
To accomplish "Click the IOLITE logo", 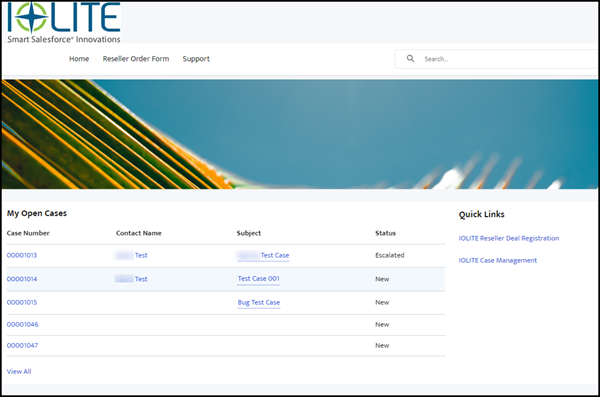I will click(x=64, y=23).
